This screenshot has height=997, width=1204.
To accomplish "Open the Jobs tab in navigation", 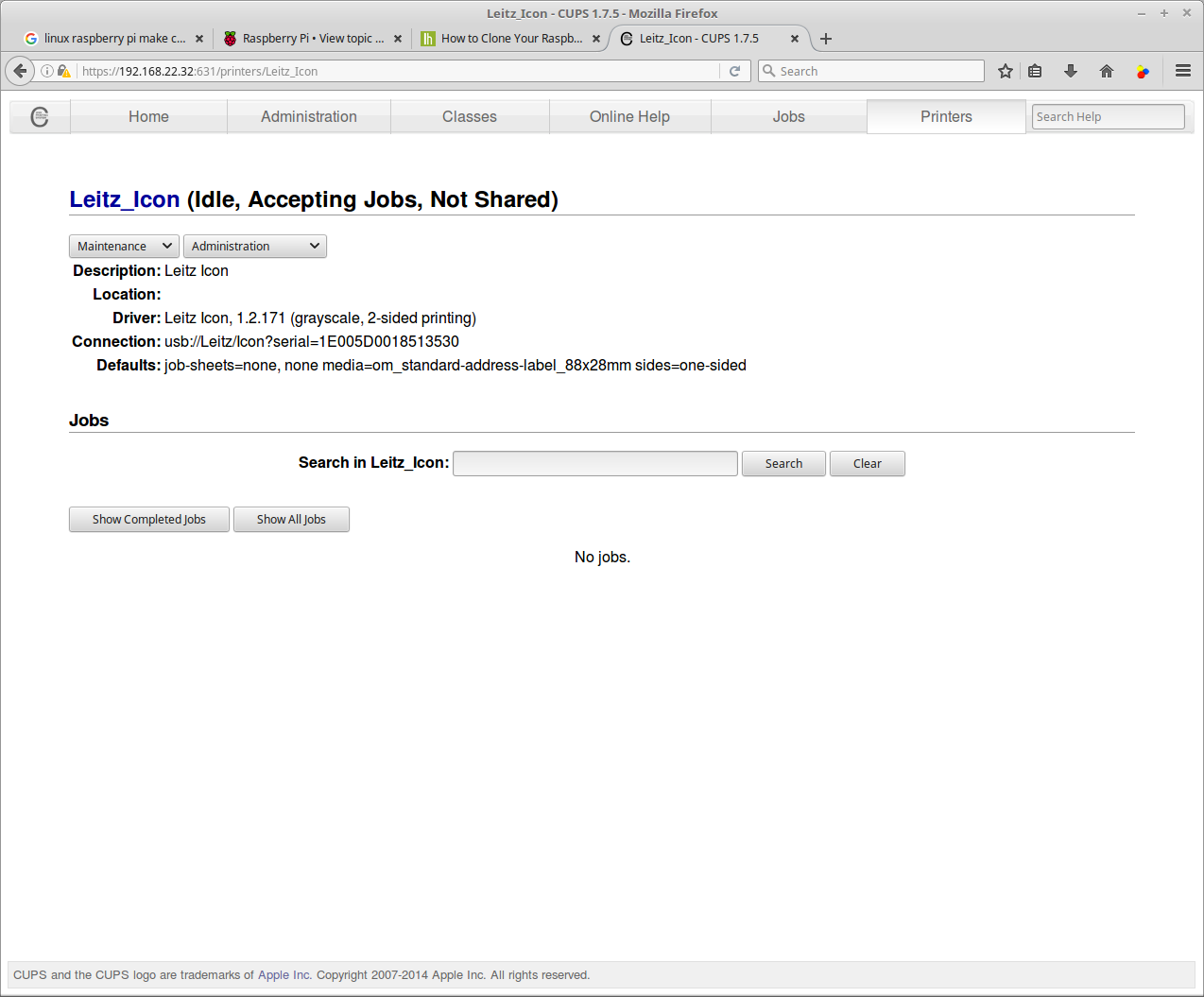I will pos(789,116).
